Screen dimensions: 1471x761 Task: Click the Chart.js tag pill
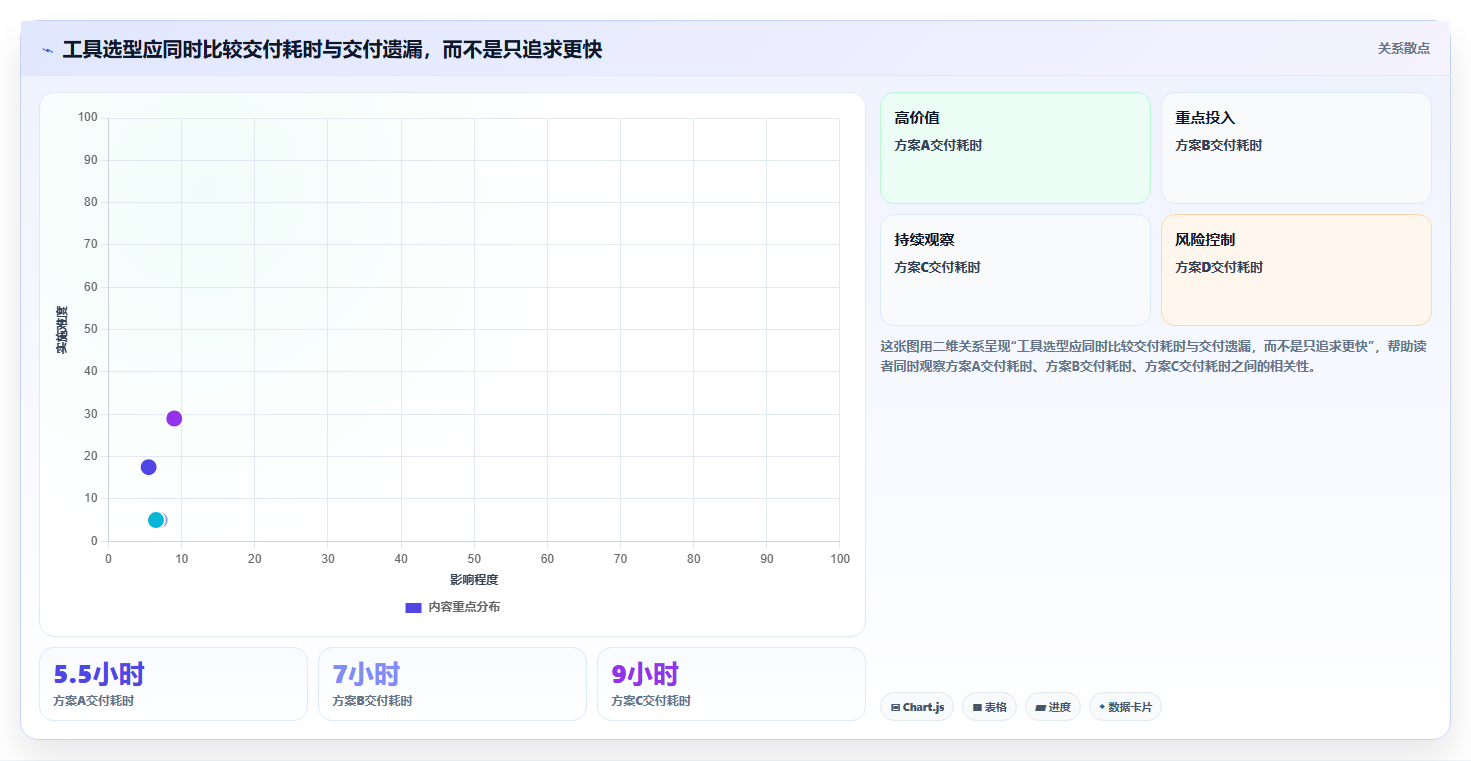point(917,707)
